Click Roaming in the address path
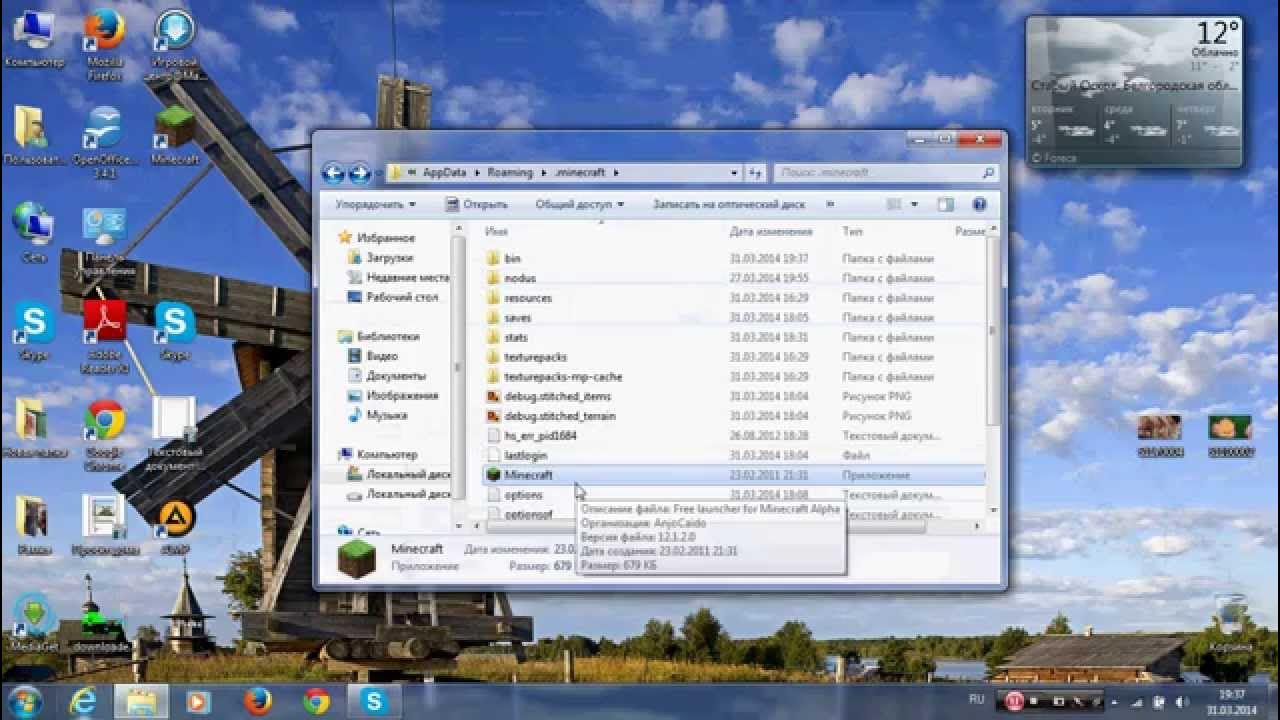 coord(510,173)
